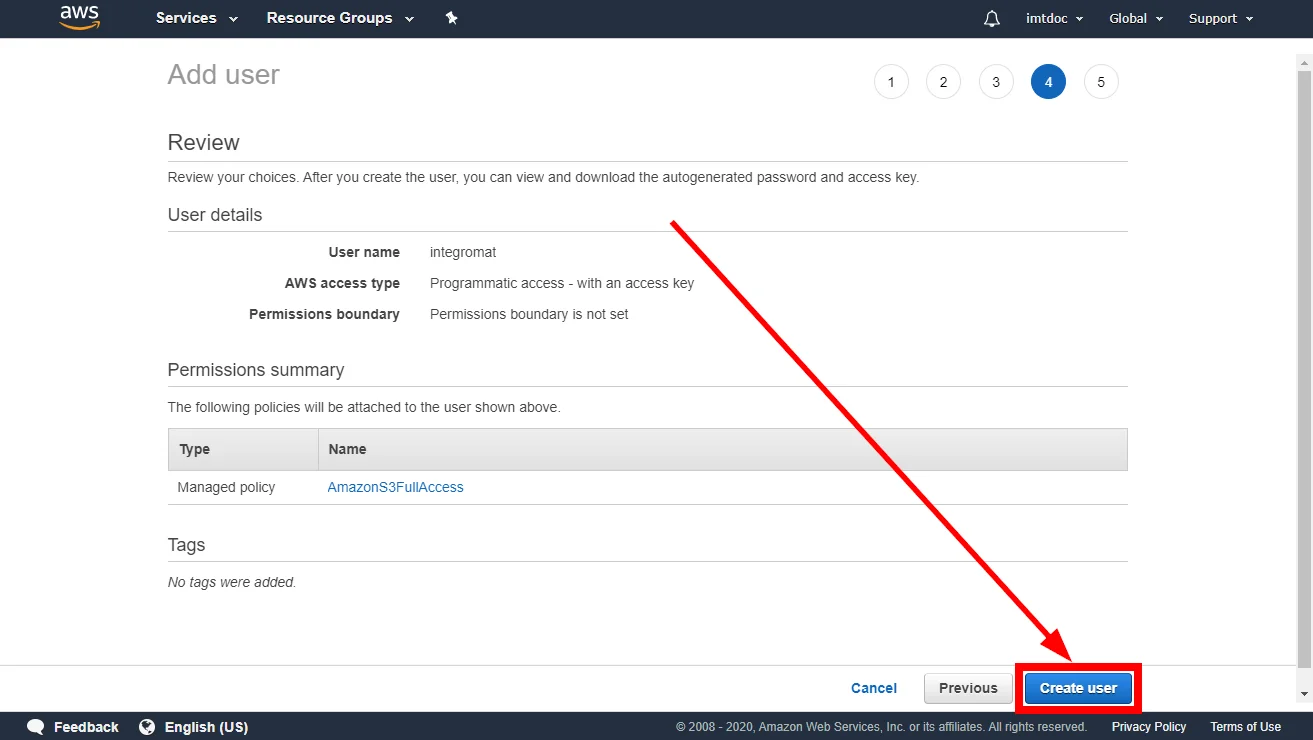Go to wizard step 2 circle
The width and height of the screenshot is (1313, 740).
[943, 82]
